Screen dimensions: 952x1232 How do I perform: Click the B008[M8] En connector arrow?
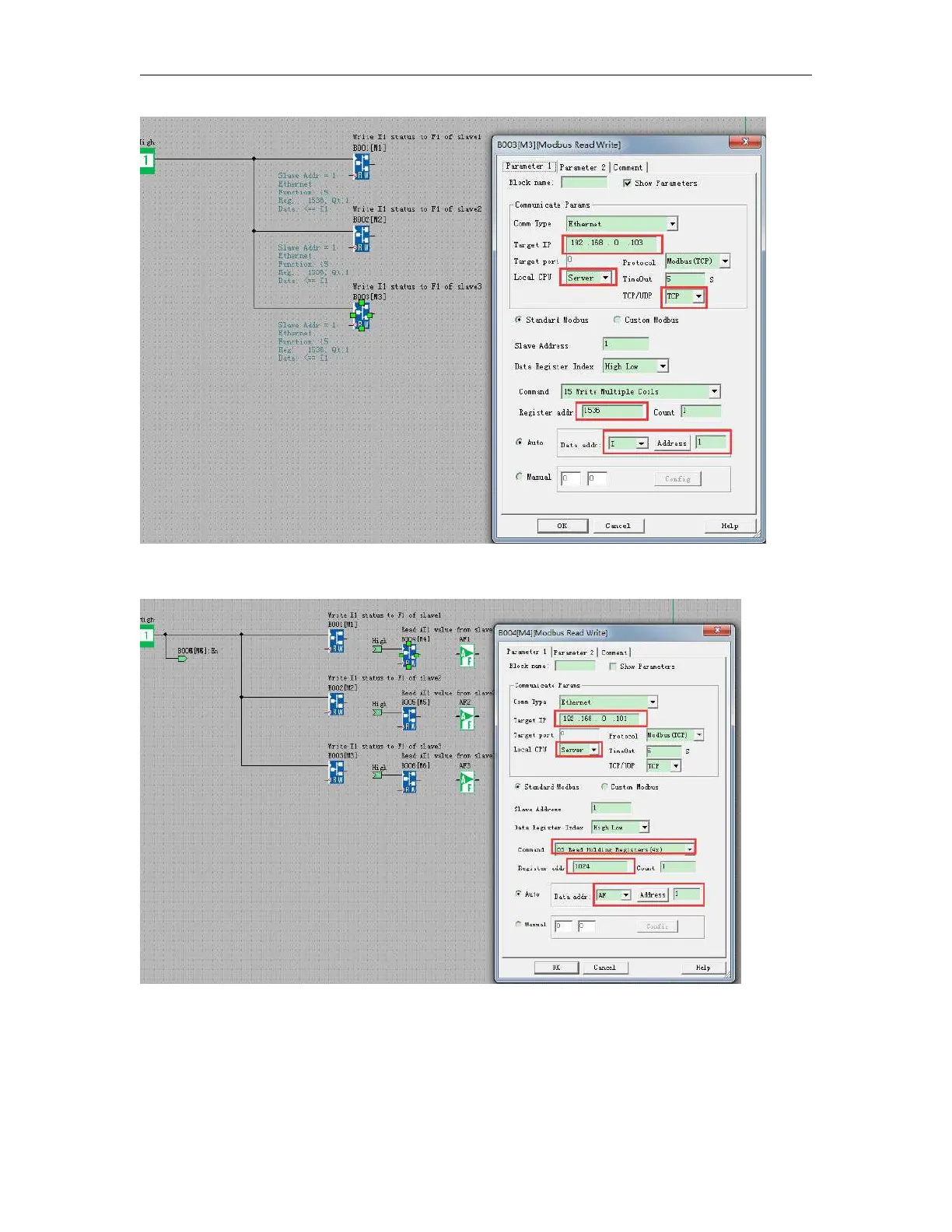[x=183, y=659]
